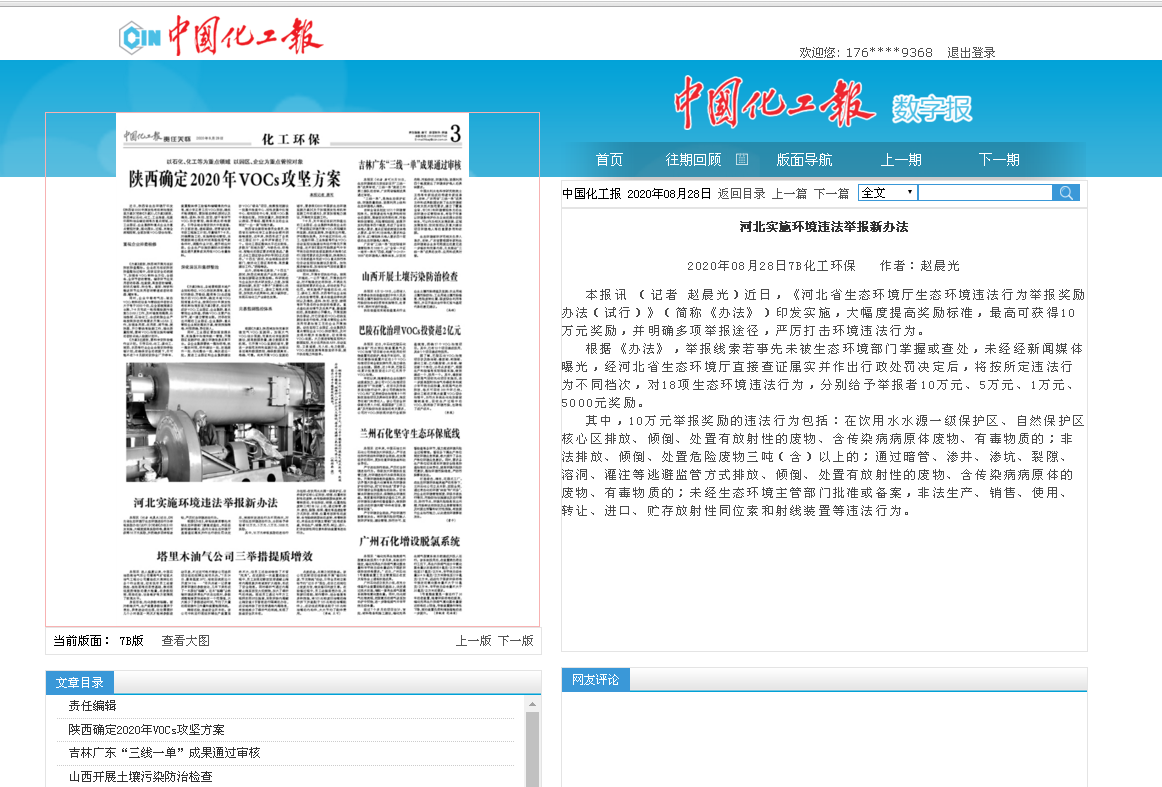Image resolution: width=1162 pixels, height=787 pixels.
Task: Go to previous article 上一篇
Action: pyautogui.click(x=789, y=194)
